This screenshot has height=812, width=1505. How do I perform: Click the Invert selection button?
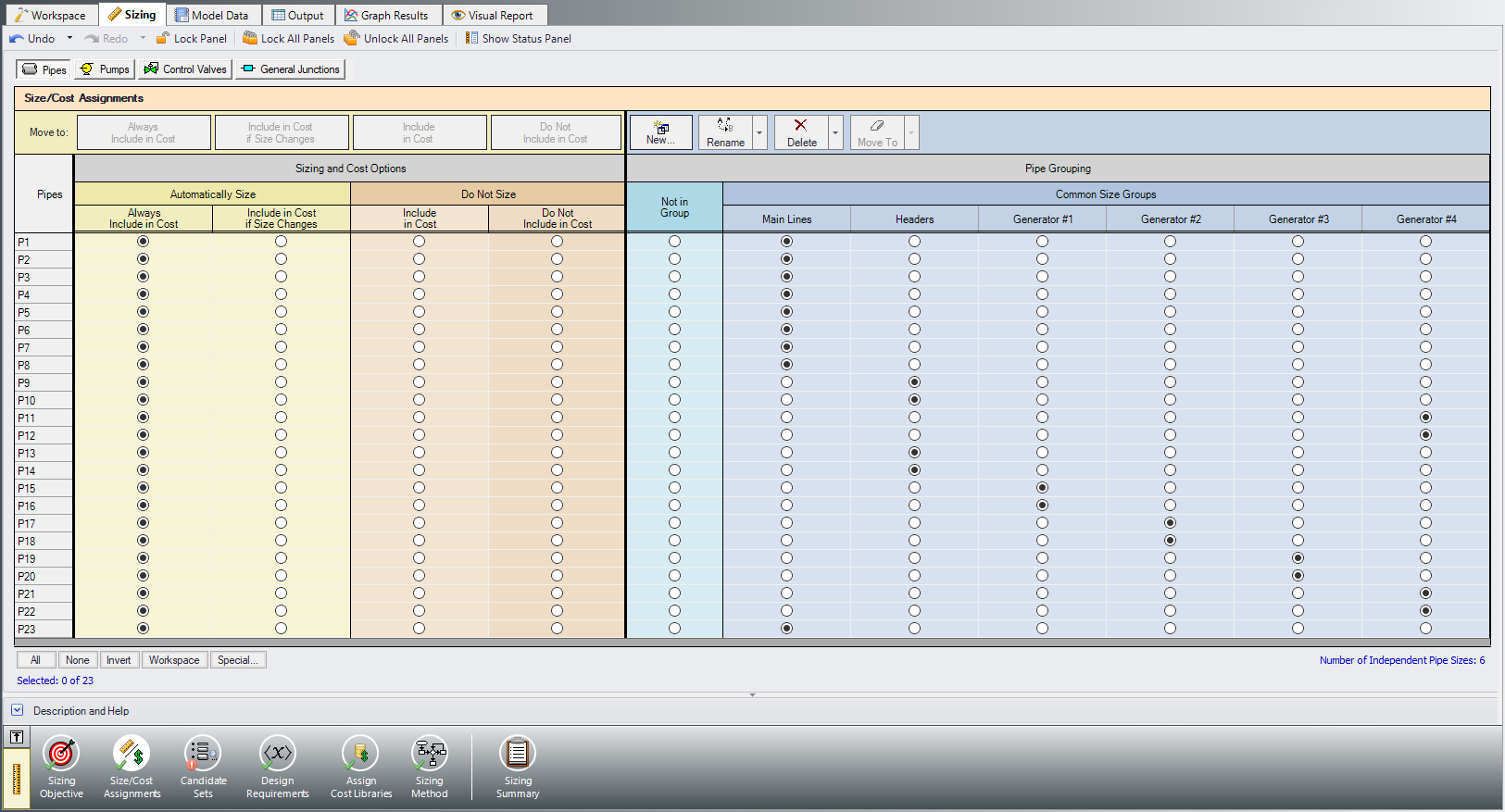(119, 660)
